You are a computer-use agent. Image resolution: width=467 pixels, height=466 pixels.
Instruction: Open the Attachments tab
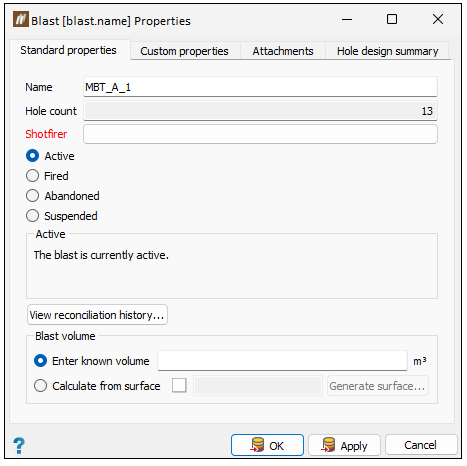[x=283, y=51]
